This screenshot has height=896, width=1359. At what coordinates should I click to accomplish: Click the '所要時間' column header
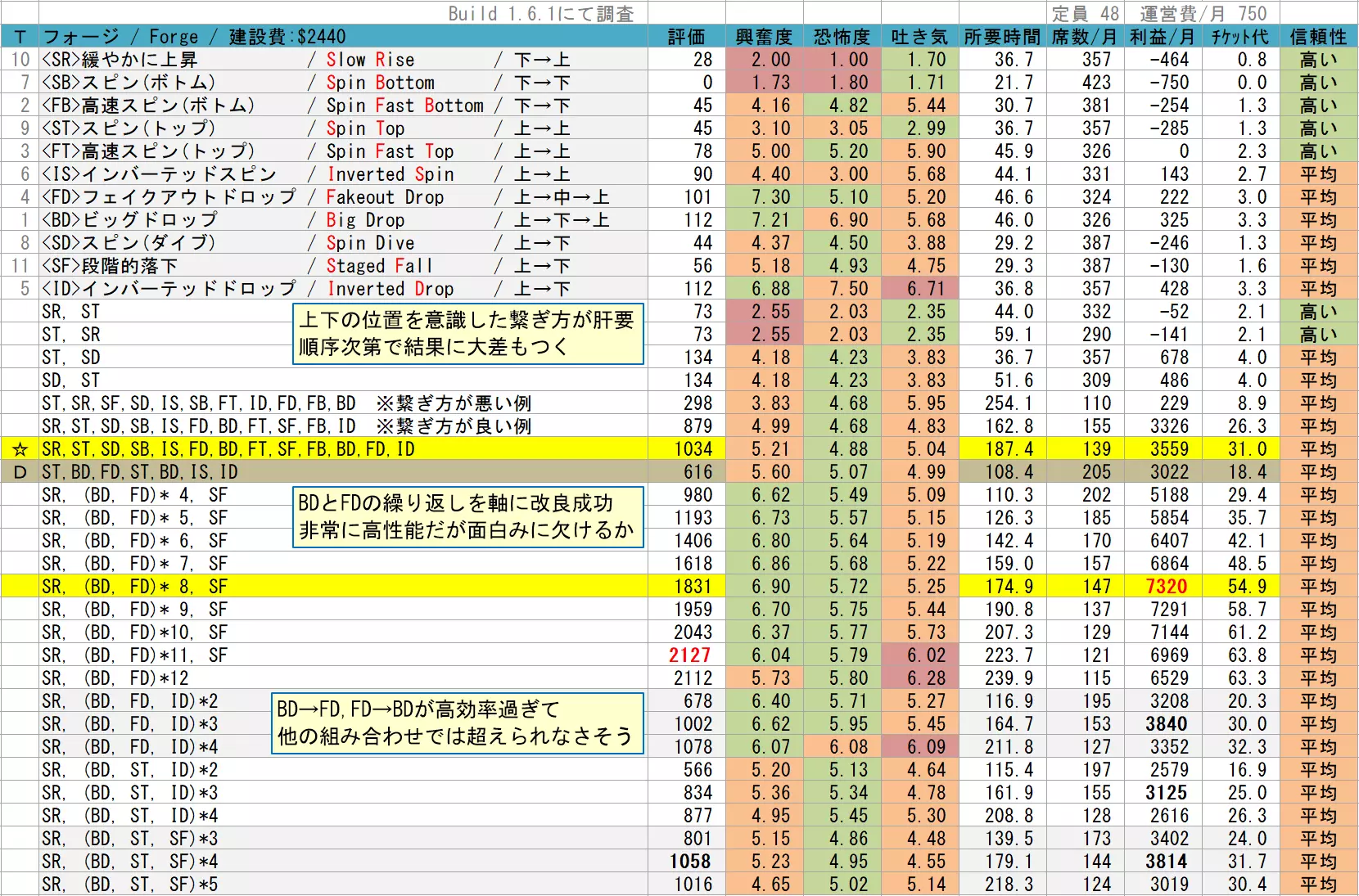1002,36
